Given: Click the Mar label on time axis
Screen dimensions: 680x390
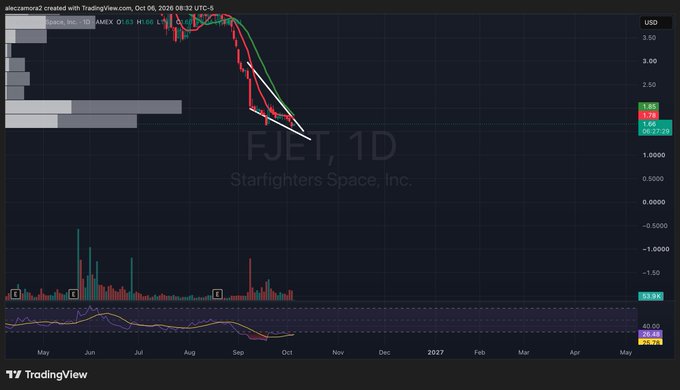Looking at the screenshot, I should [523, 352].
